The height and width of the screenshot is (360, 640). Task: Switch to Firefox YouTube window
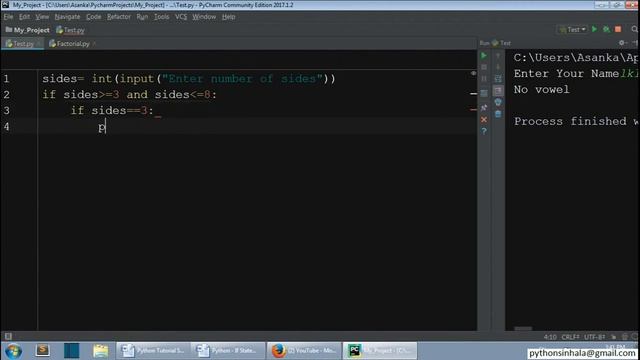coord(304,351)
